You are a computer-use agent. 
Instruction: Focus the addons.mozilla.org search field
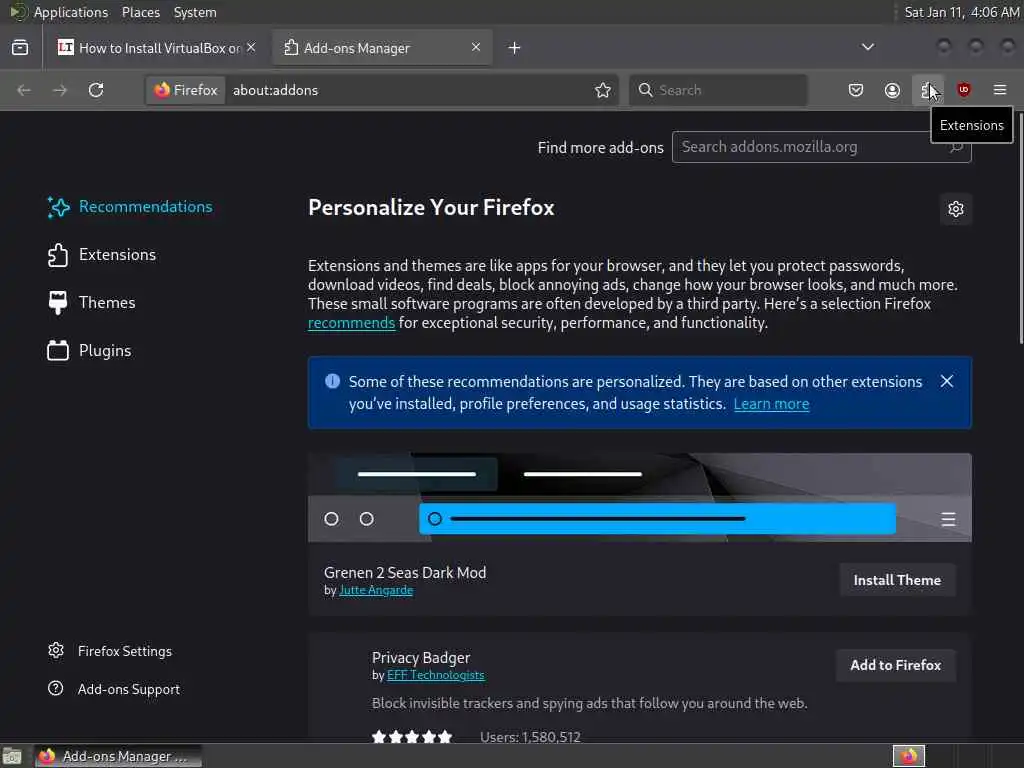pos(822,147)
